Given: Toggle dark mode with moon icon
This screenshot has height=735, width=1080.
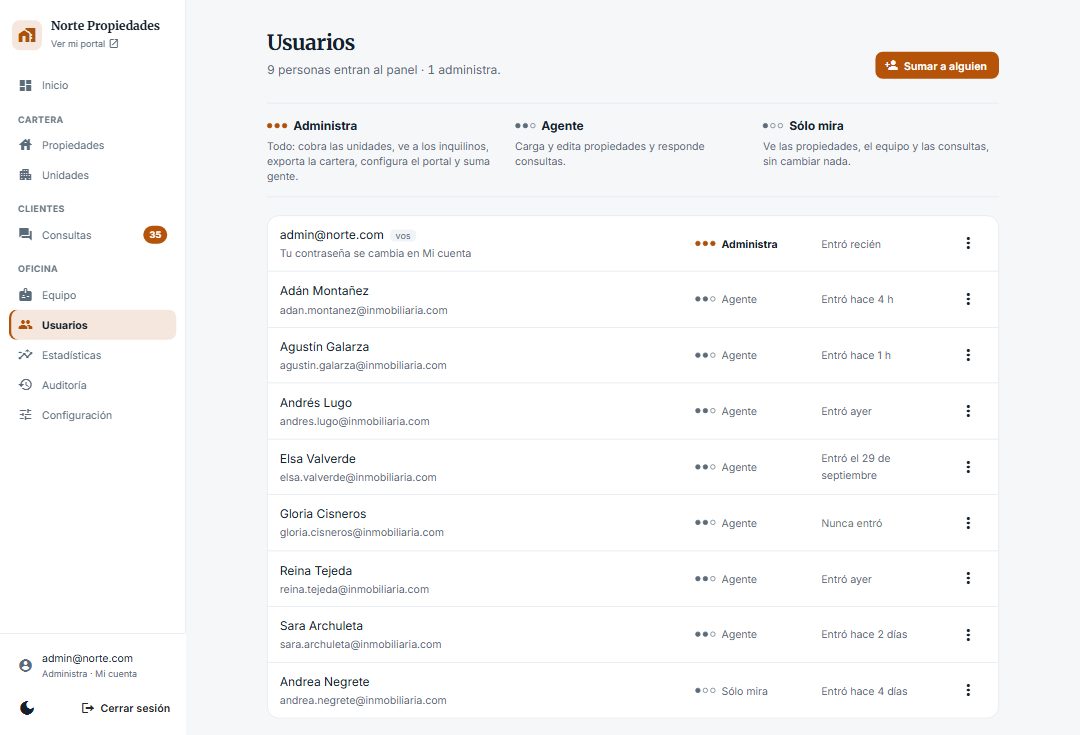Looking at the screenshot, I should point(27,708).
